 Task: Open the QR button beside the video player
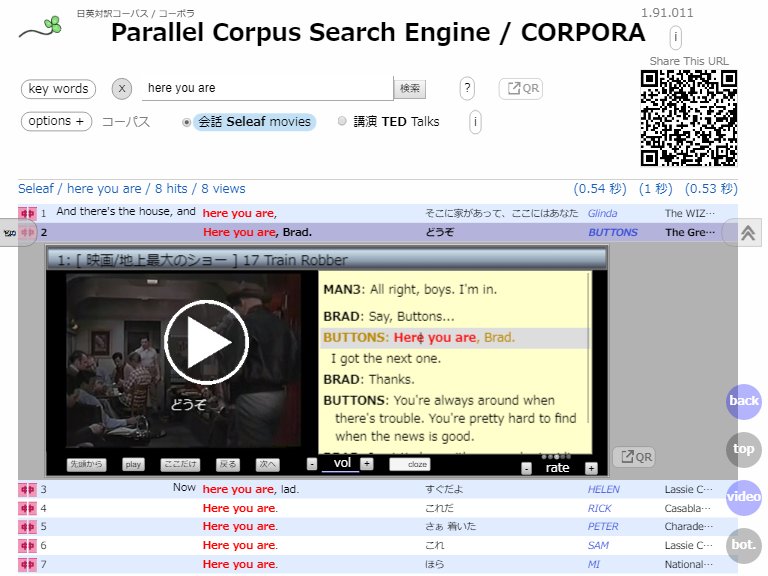click(634, 457)
